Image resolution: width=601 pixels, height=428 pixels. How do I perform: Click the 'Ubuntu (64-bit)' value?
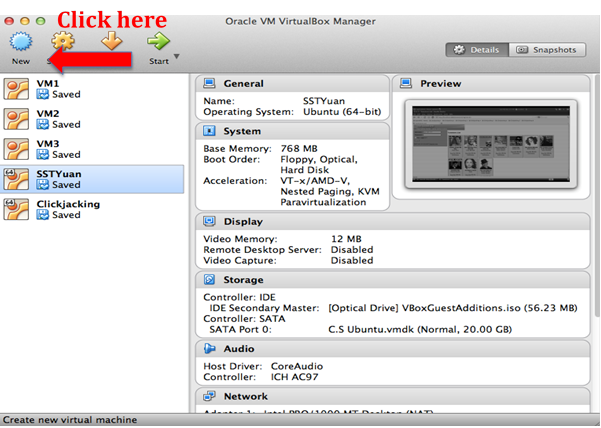coord(342,112)
